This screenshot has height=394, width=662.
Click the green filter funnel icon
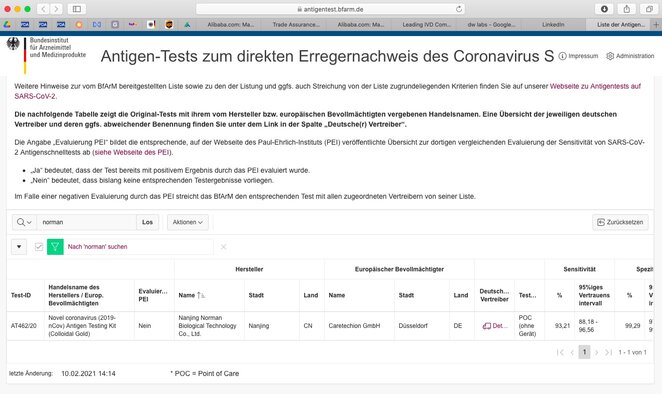(55, 247)
